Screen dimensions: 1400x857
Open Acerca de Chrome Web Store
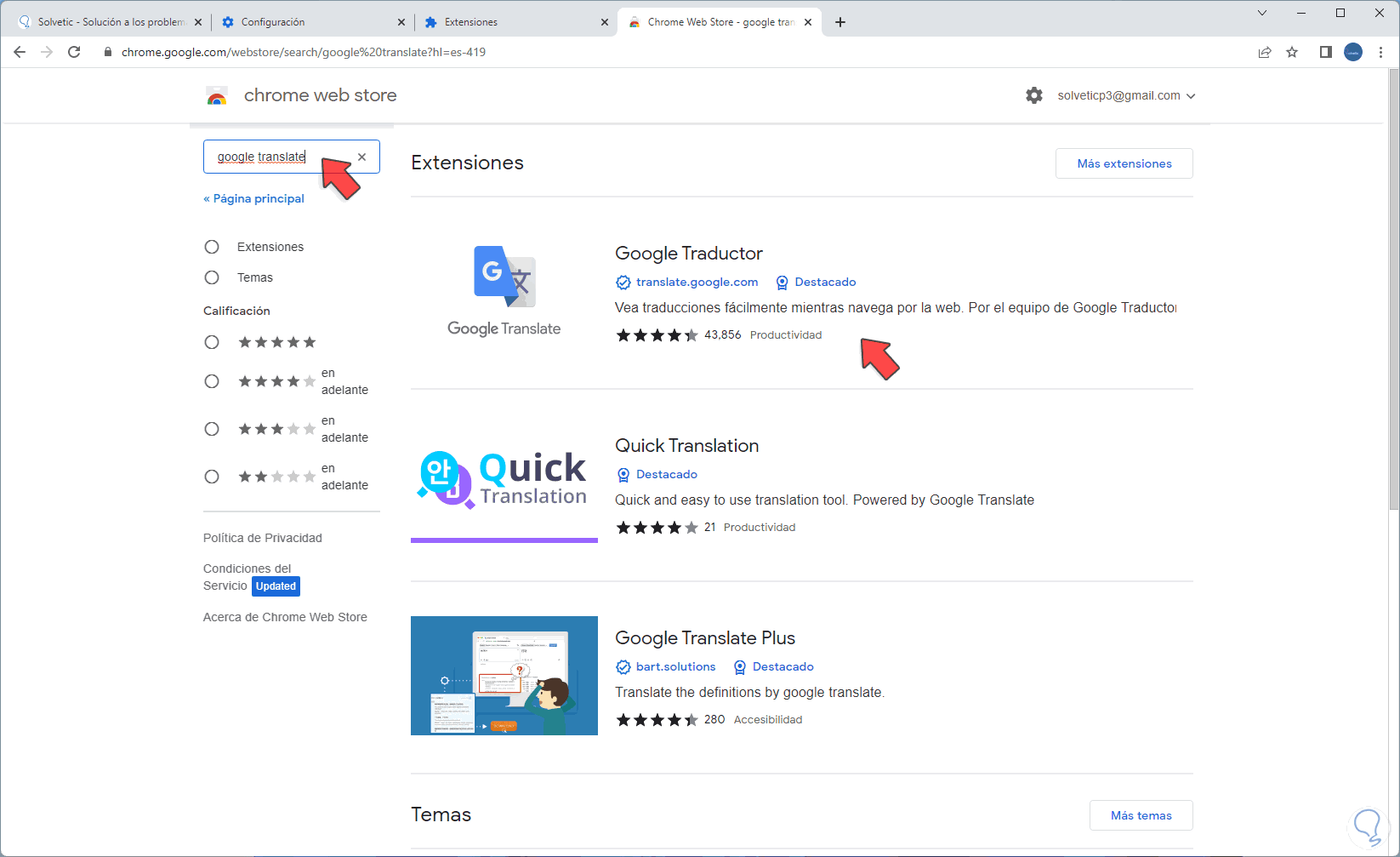coord(285,617)
